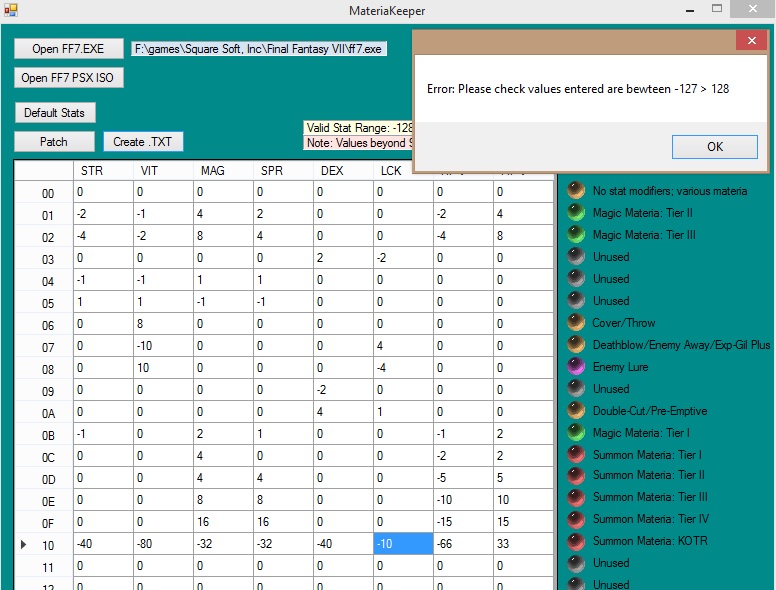
Task: Click the red orb beside Summon Materia: KOTR
Action: click(576, 541)
